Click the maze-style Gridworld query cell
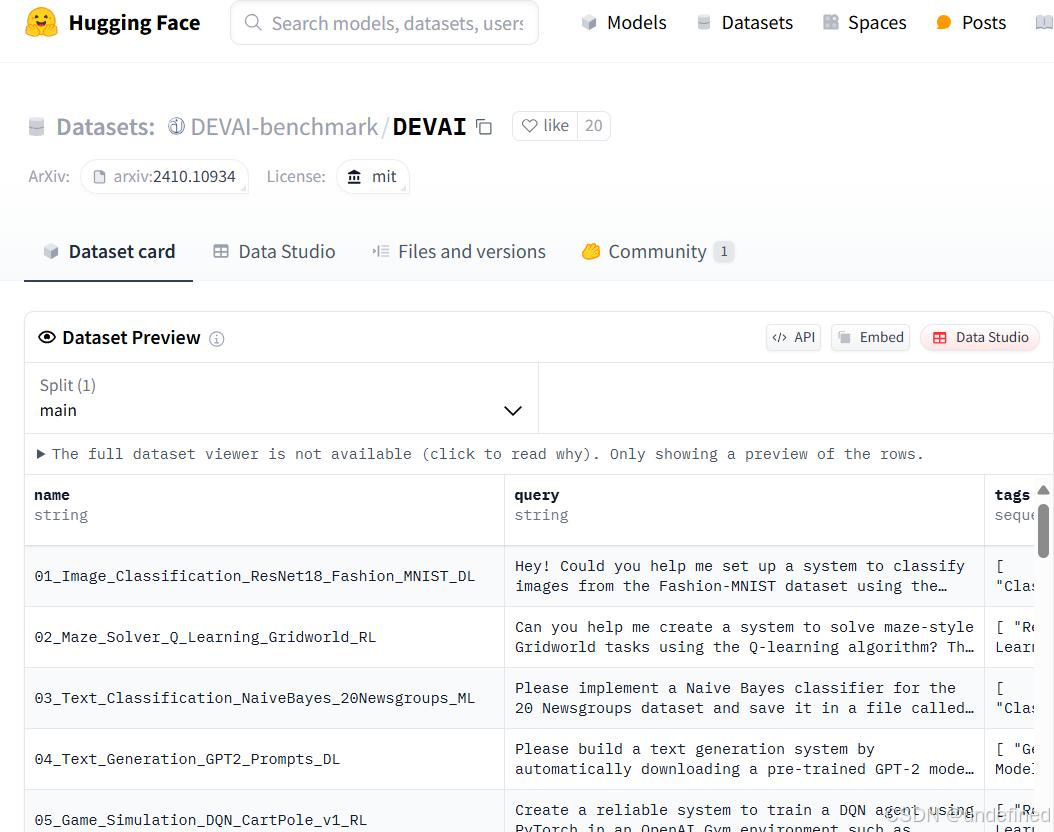 click(x=744, y=637)
